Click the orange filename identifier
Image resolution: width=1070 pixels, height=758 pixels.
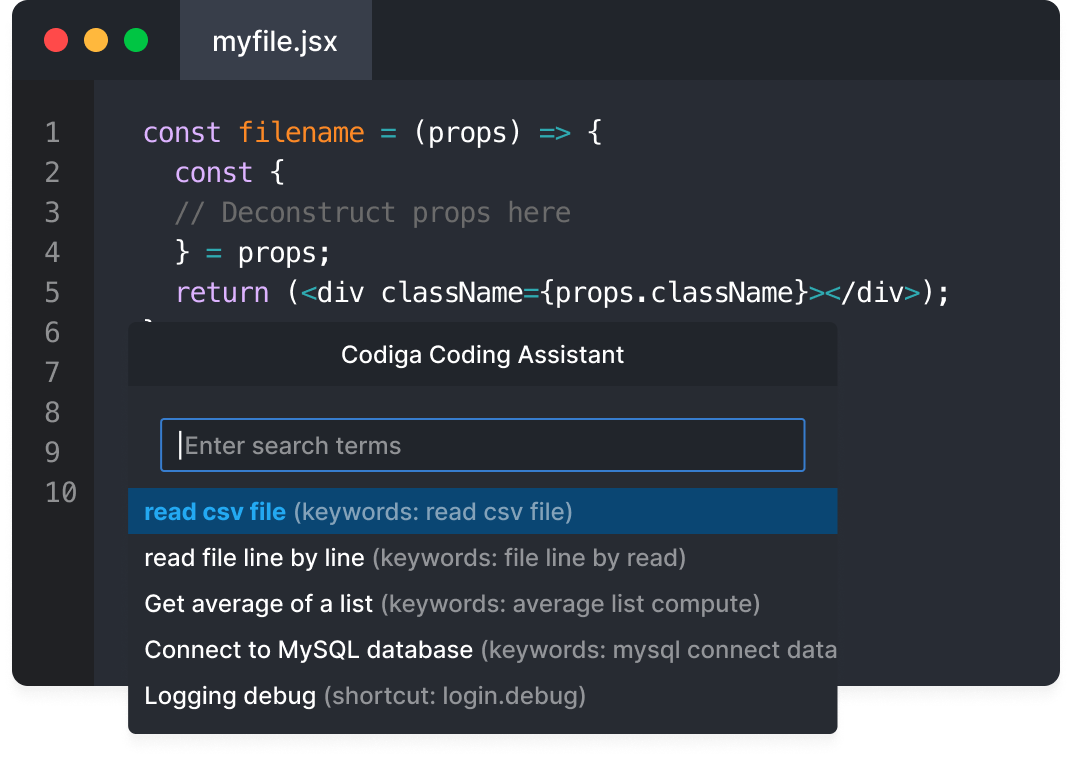click(301, 132)
